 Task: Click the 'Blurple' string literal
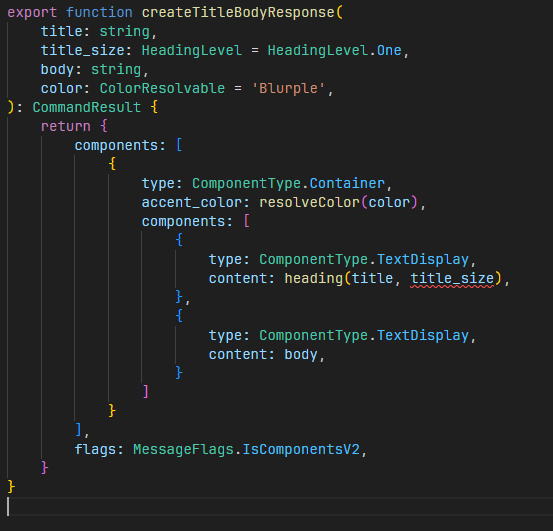click(x=288, y=88)
